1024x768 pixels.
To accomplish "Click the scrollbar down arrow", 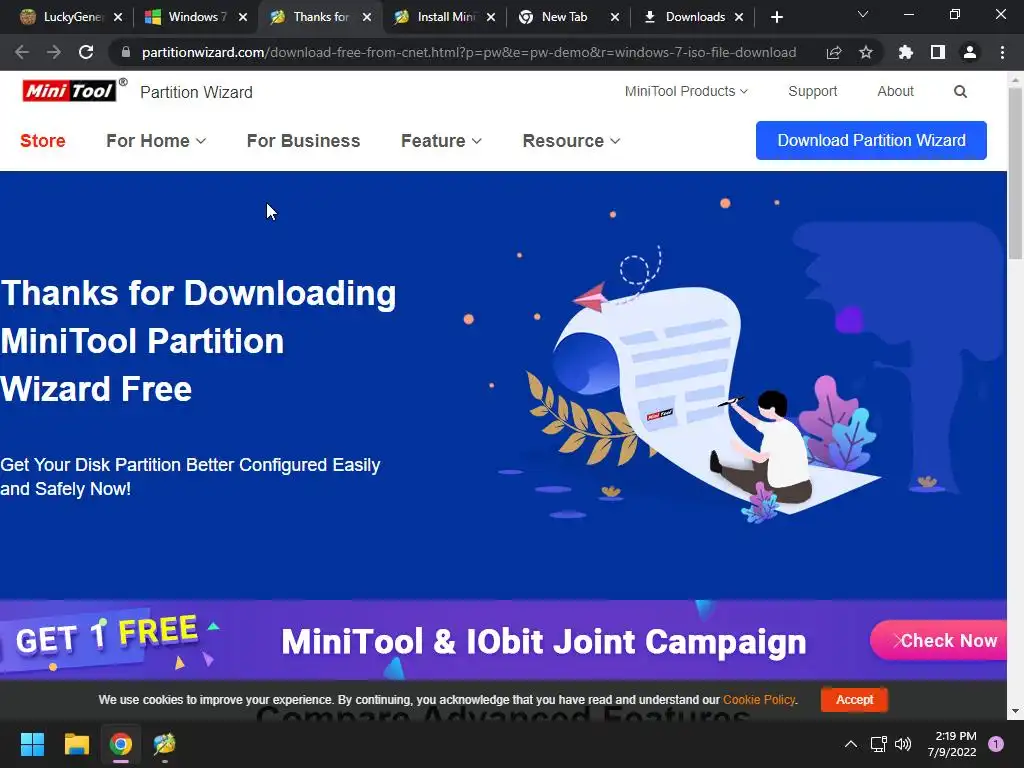I will [1015, 711].
